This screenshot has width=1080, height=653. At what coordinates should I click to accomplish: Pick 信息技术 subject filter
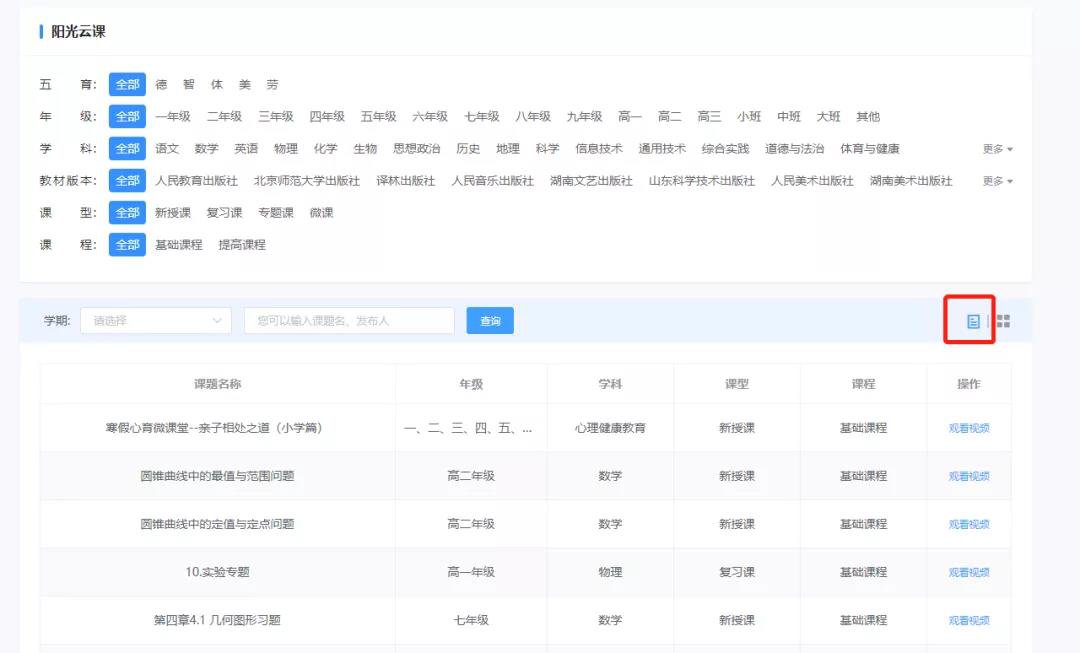coord(598,149)
